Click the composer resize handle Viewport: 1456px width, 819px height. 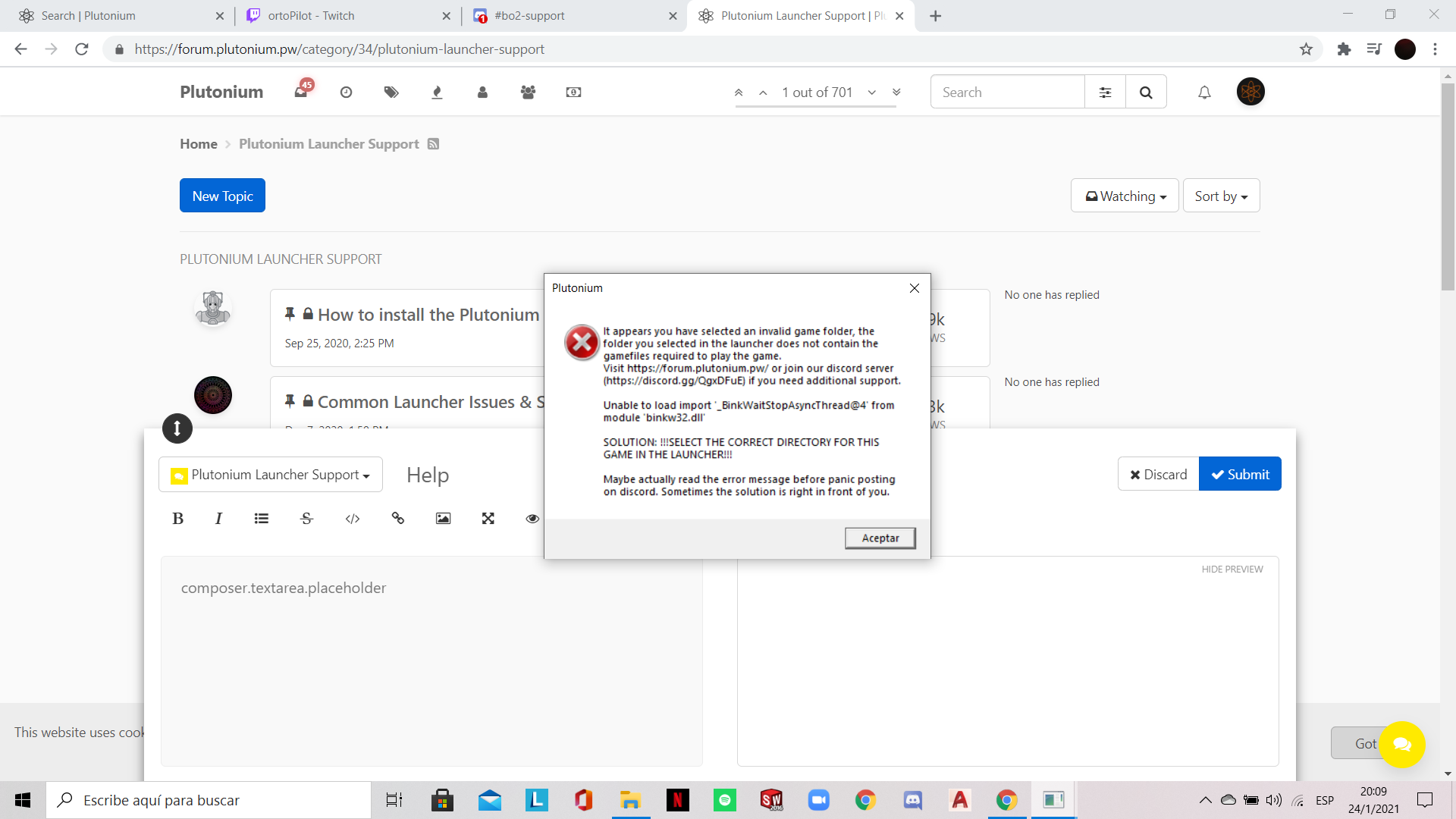177,428
